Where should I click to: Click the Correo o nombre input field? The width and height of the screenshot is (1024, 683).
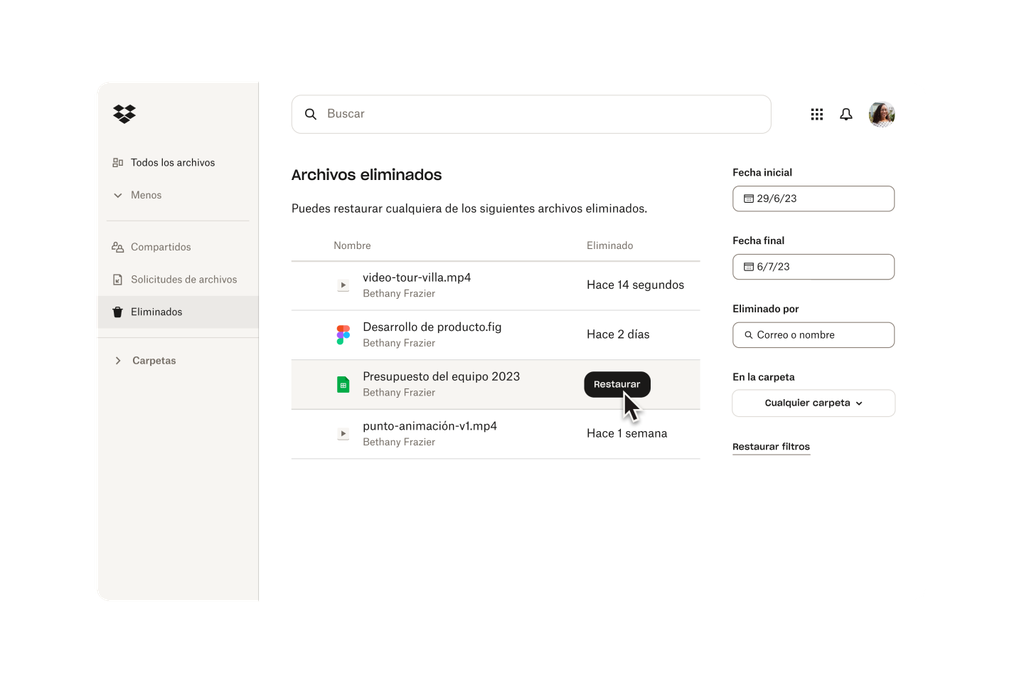(813, 335)
